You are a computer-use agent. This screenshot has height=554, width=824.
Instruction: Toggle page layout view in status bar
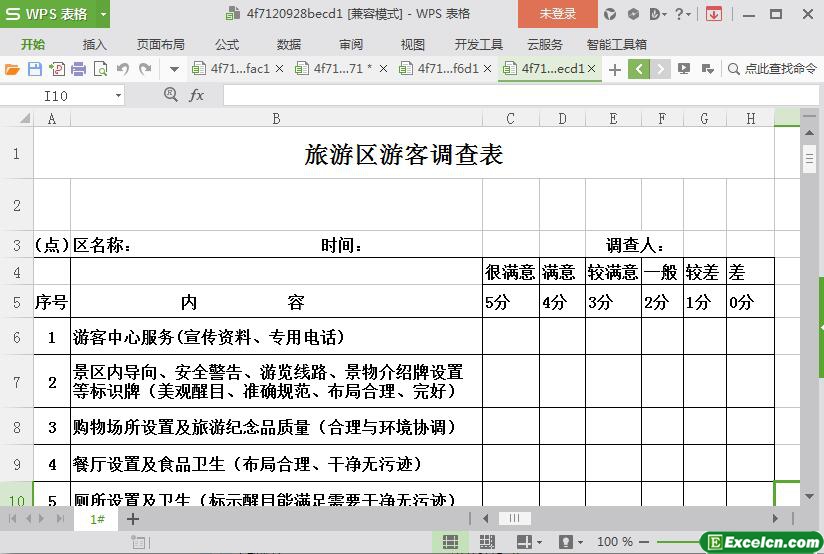coord(488,542)
